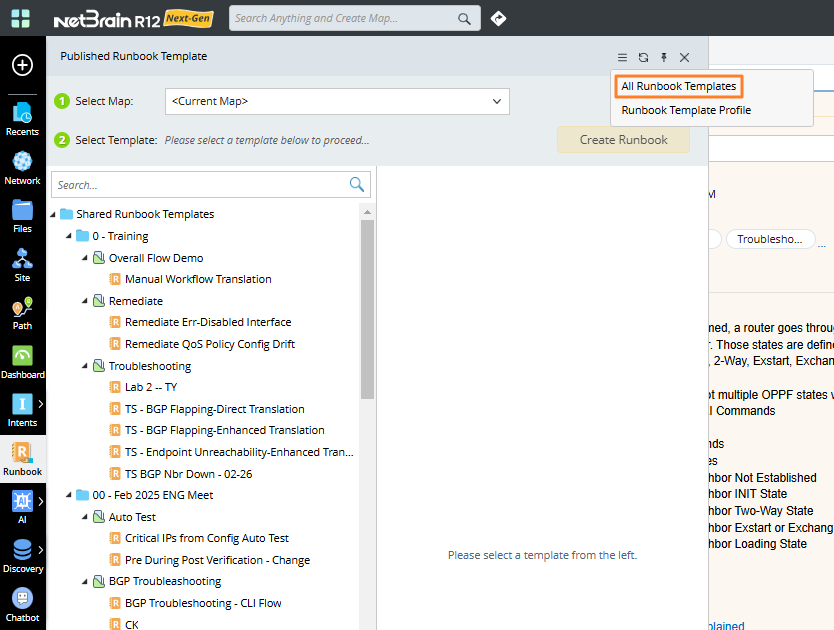Open the Site sidebar item
Image resolution: width=834 pixels, height=630 pixels.
point(22,265)
